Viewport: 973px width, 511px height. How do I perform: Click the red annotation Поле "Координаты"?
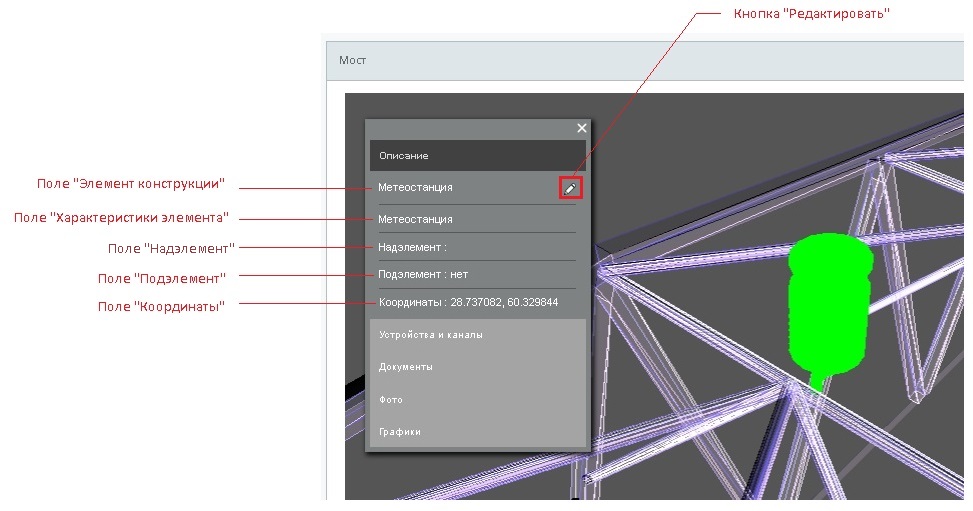(160, 306)
